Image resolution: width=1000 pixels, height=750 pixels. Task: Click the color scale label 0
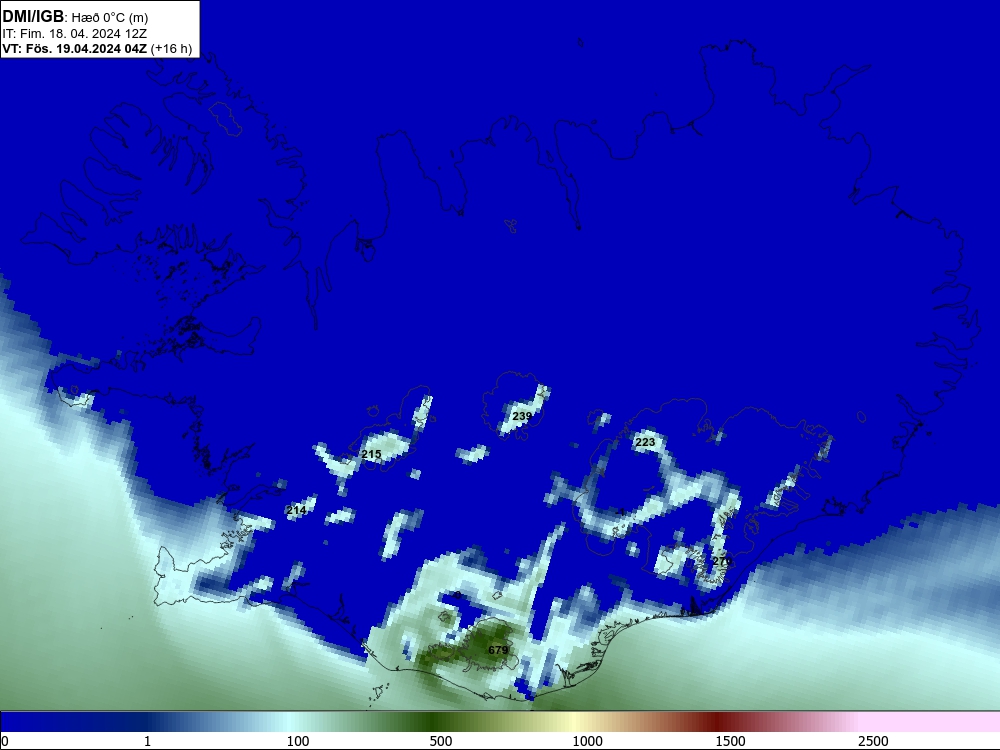tap(5, 741)
